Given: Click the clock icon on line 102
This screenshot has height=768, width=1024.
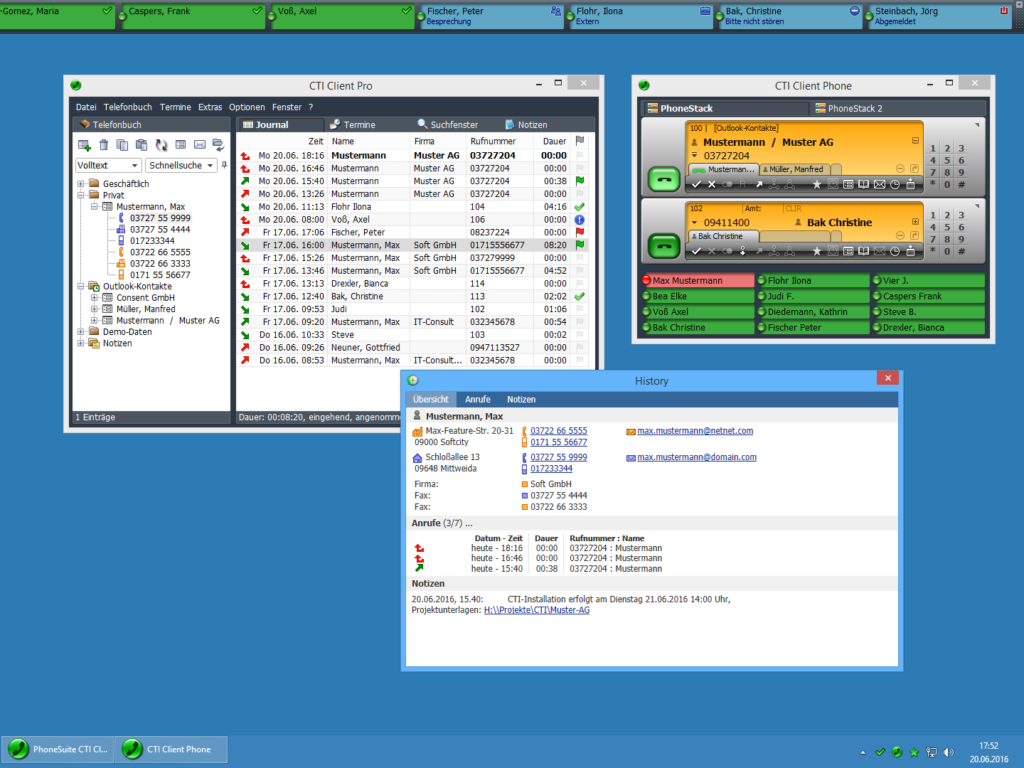Looking at the screenshot, I should [895, 252].
